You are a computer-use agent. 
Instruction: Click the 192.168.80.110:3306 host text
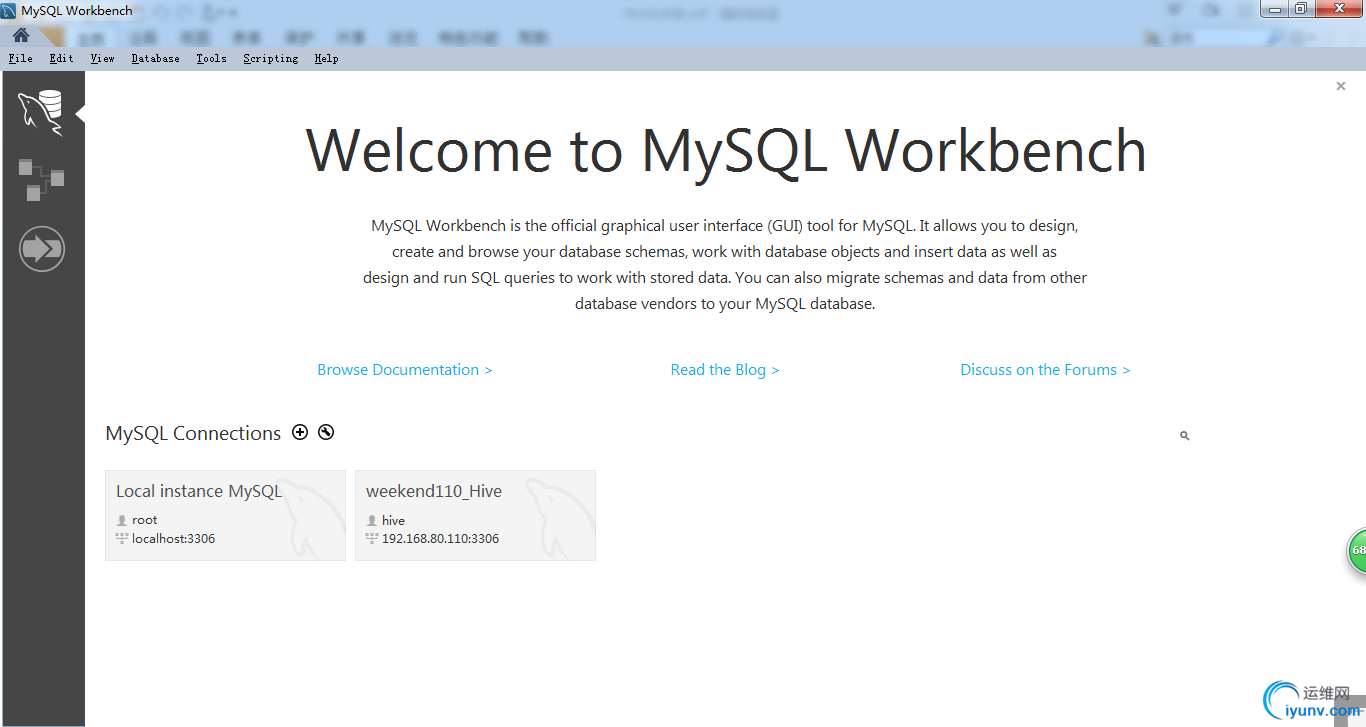(441, 539)
